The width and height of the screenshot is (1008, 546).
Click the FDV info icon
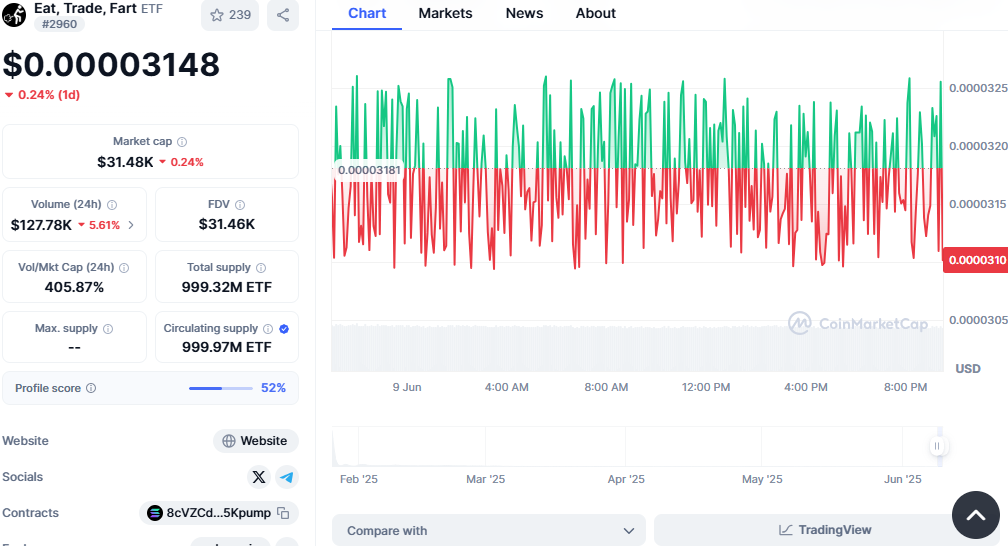click(239, 204)
